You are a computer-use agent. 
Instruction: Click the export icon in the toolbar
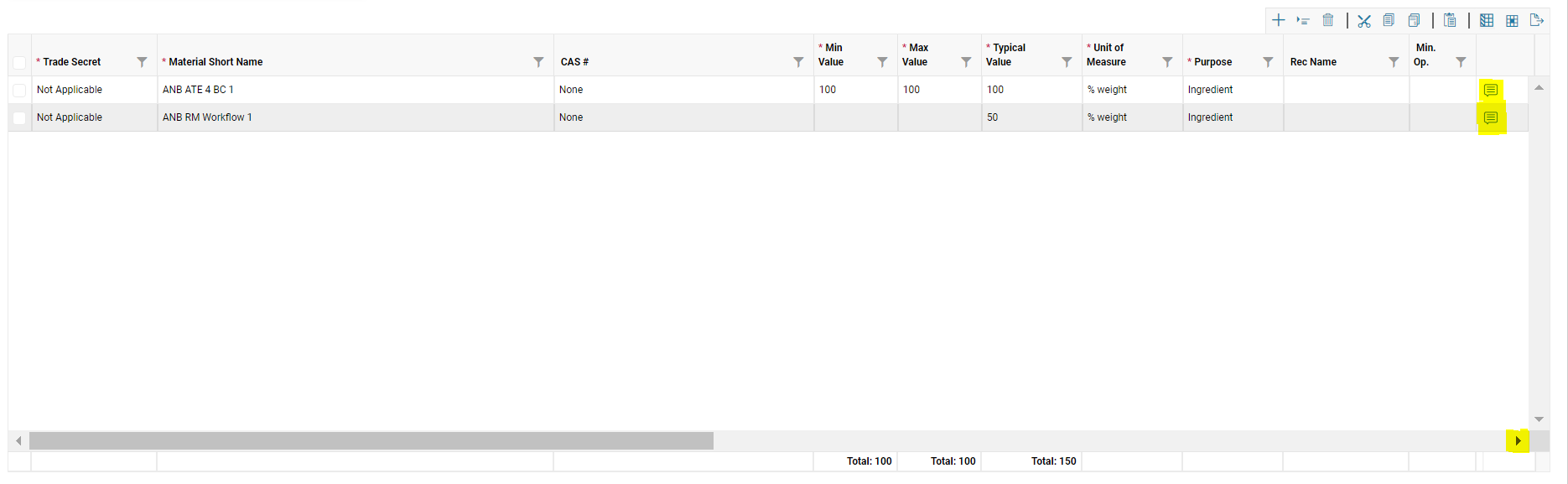(x=1537, y=20)
